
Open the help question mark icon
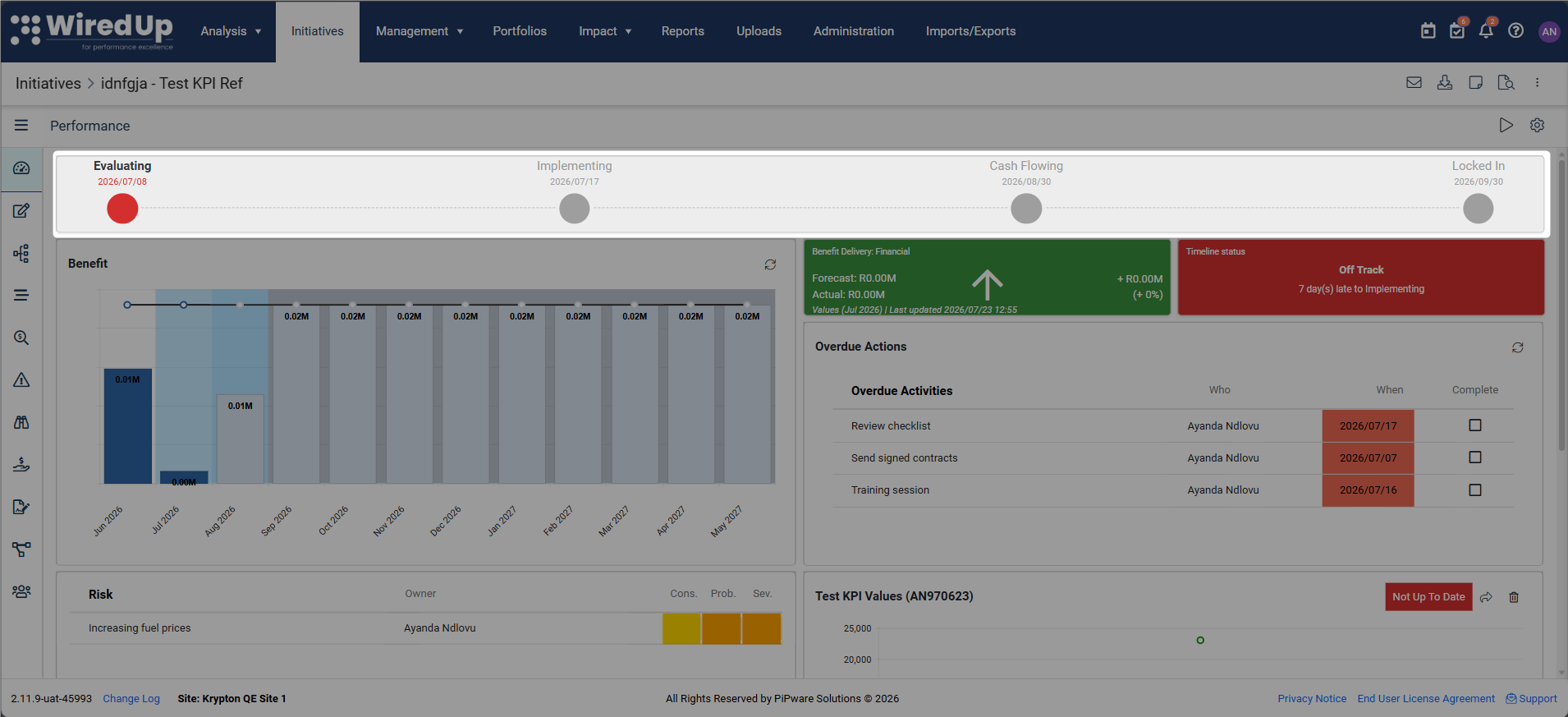(x=1516, y=31)
